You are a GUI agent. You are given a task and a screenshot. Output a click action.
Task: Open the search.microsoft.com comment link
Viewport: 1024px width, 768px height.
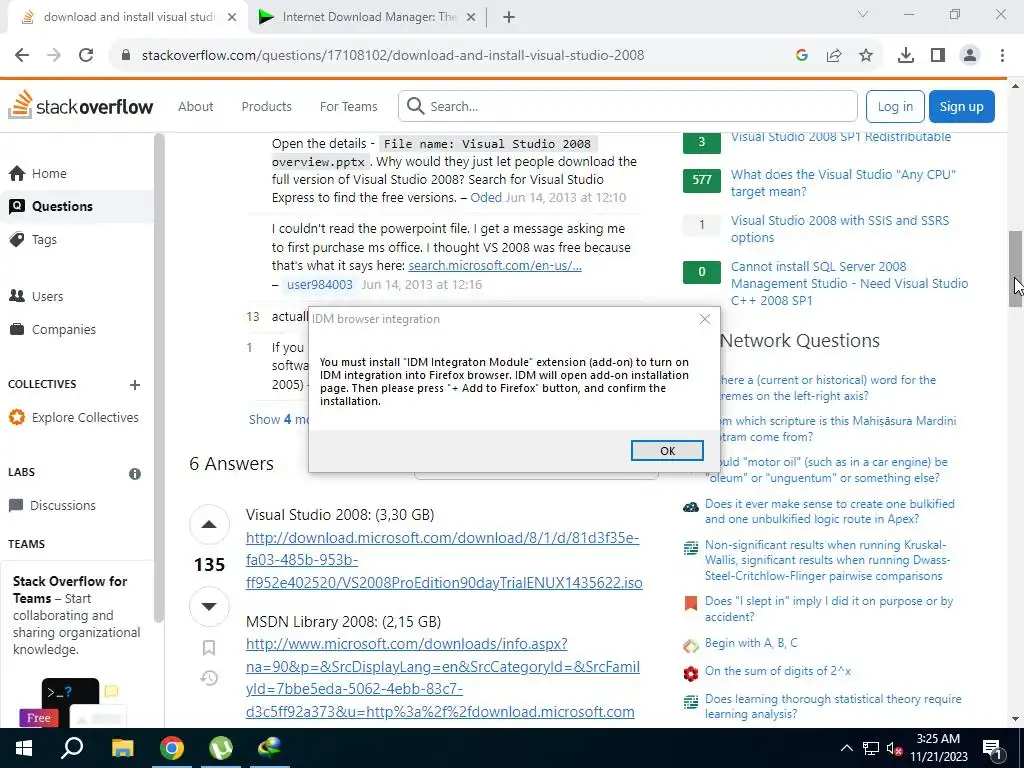point(494,266)
